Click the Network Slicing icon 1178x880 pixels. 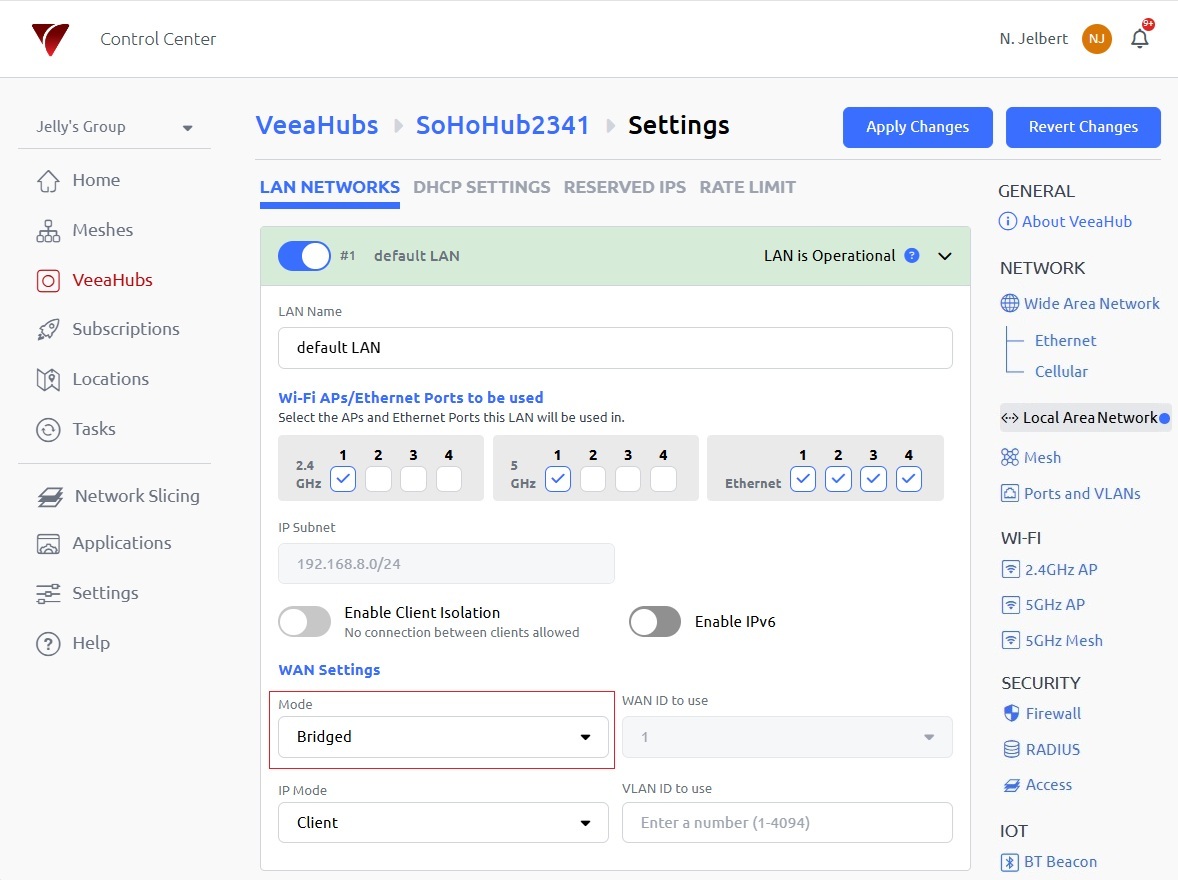point(50,497)
